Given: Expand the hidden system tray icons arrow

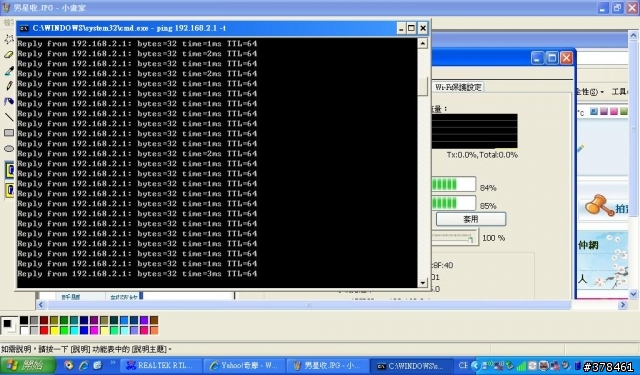Looking at the screenshot, I should tap(475, 366).
